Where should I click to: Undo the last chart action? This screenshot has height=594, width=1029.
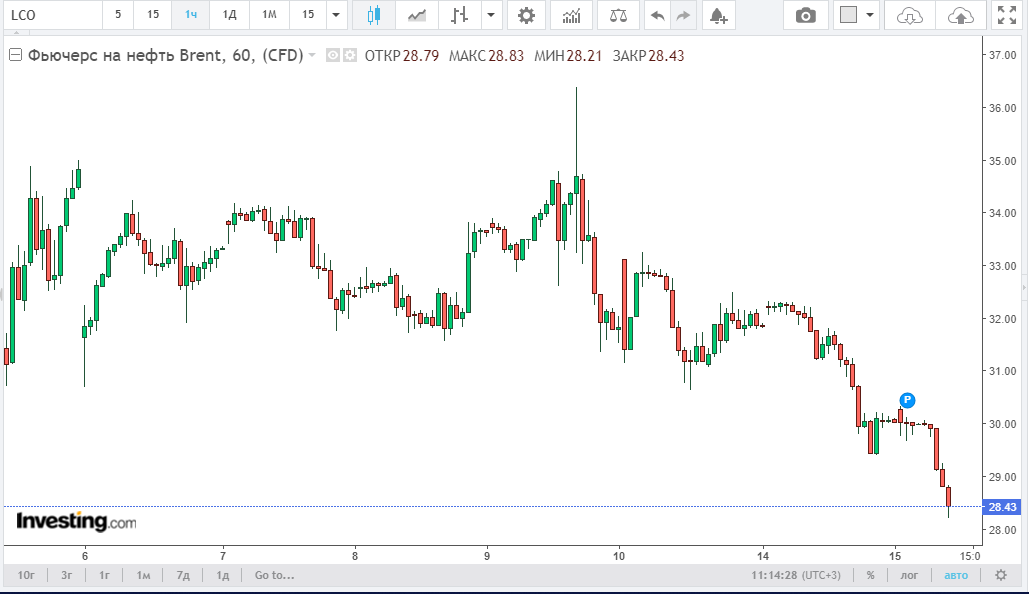pyautogui.click(x=657, y=15)
